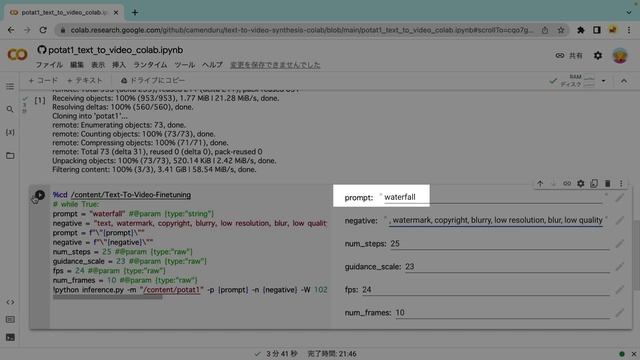Click pencil edit icon beside num_steps field

coord(620,244)
